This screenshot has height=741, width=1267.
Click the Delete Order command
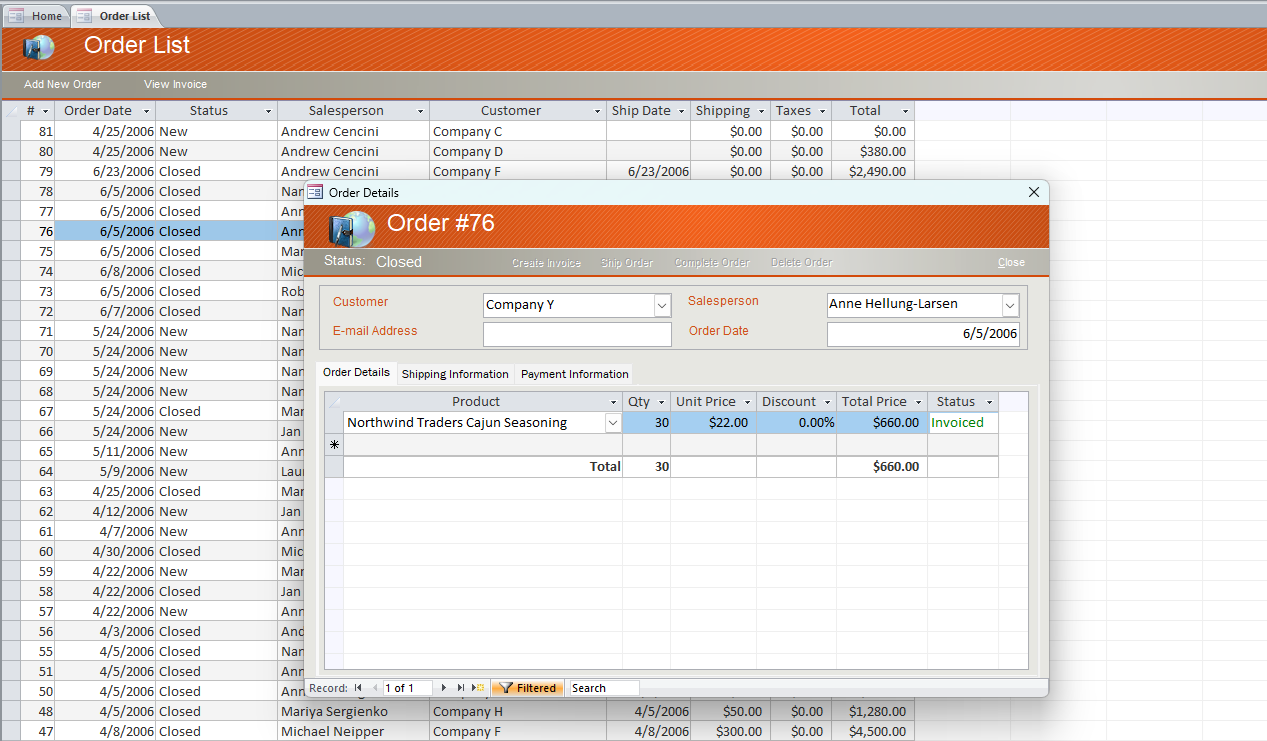click(801, 263)
